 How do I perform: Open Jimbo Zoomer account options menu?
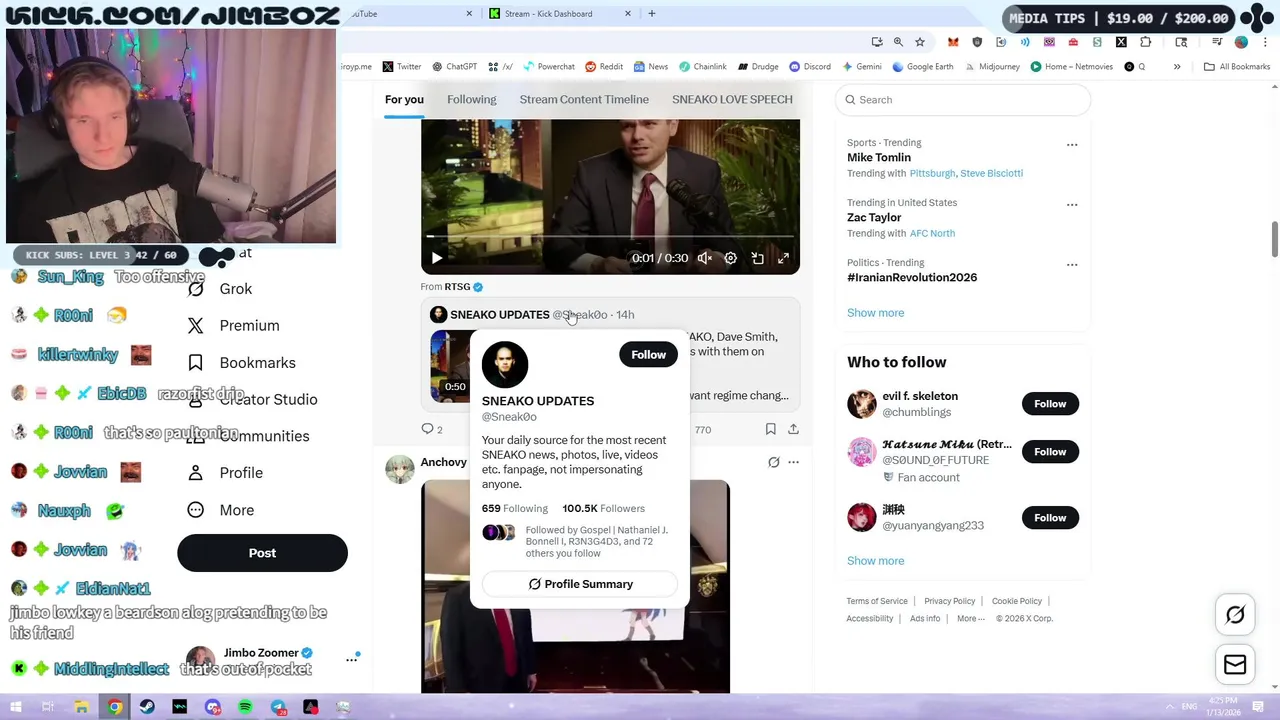pos(352,659)
